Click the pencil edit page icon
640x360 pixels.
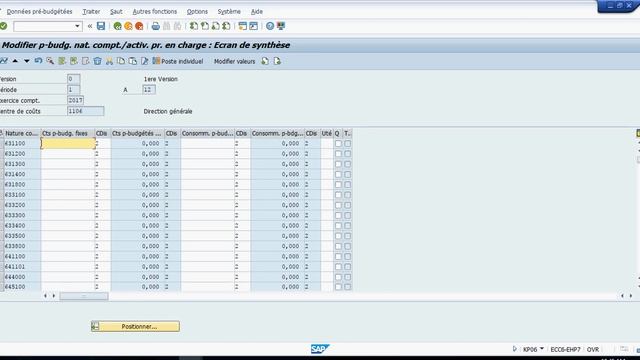(144, 61)
